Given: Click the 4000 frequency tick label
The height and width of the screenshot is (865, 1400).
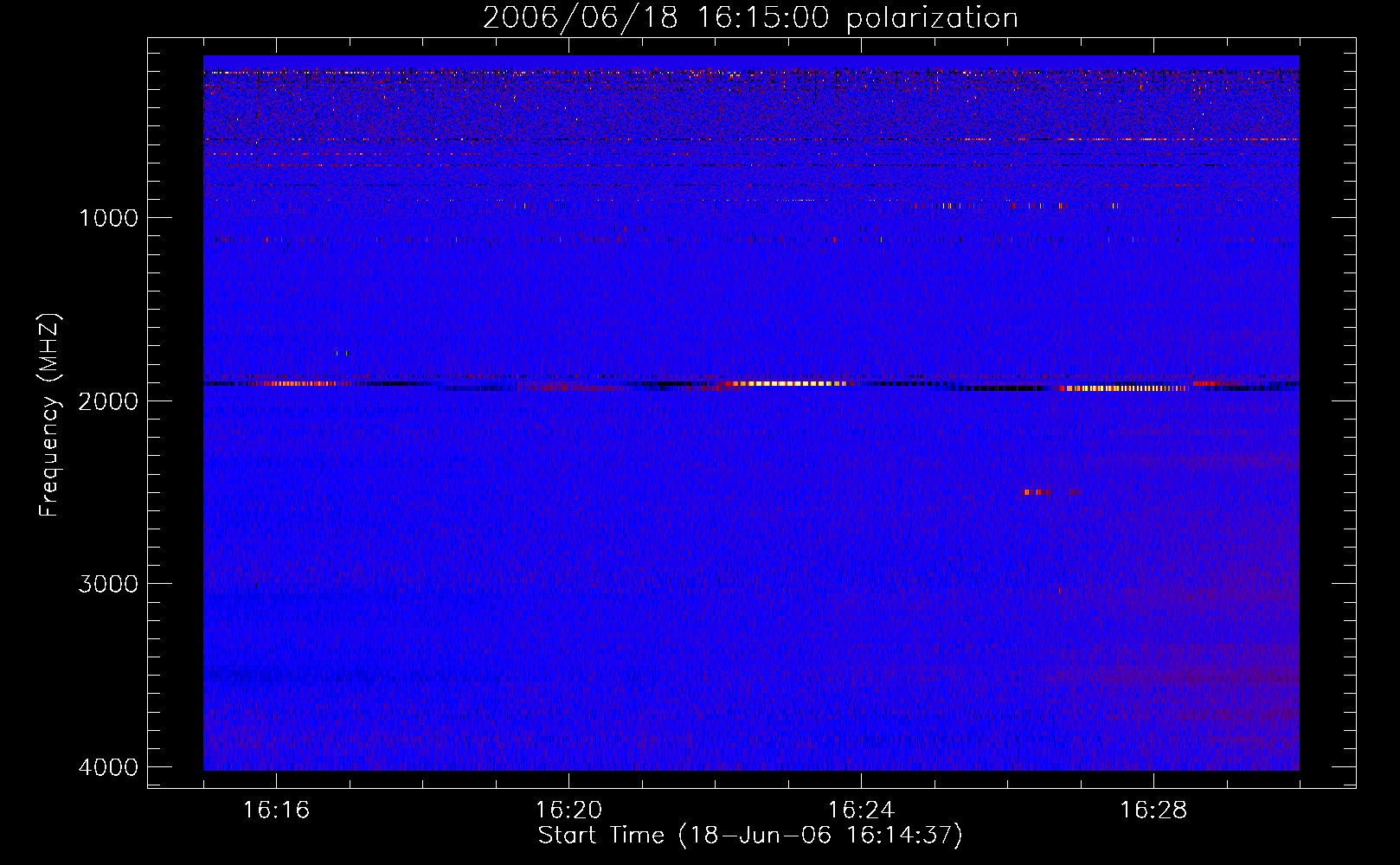Looking at the screenshot, I should (x=108, y=767).
